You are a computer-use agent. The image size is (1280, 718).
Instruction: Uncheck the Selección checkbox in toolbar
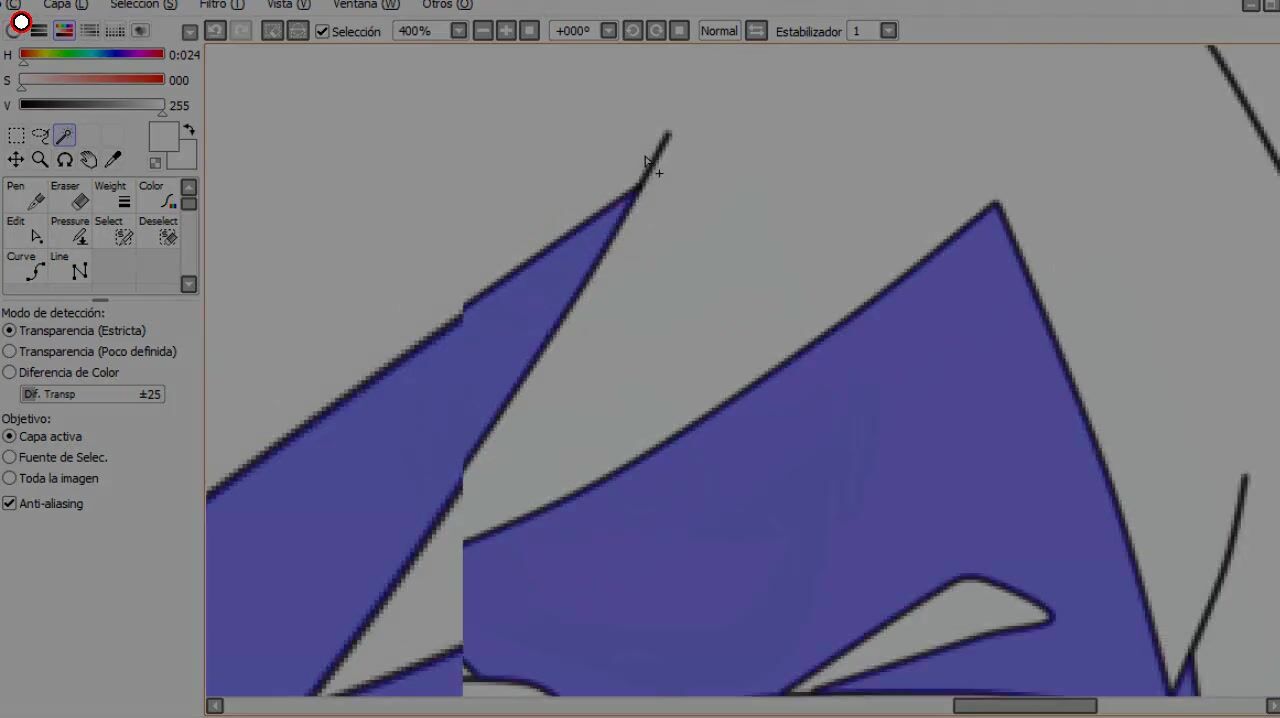[322, 32]
